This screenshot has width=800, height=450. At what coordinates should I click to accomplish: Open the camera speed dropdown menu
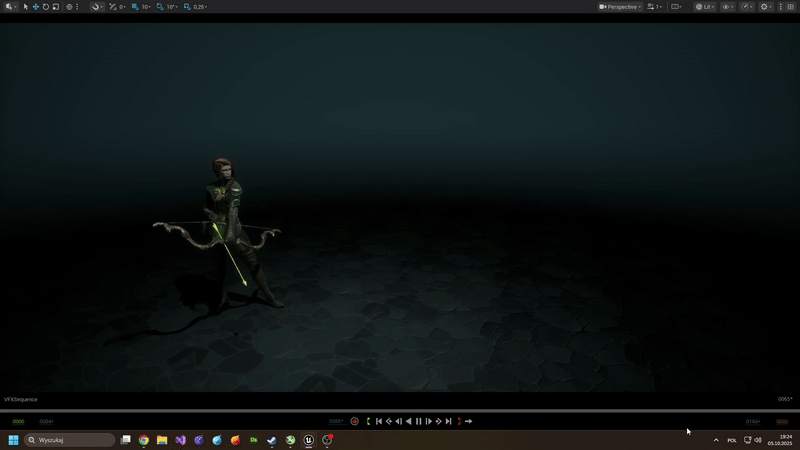click(654, 7)
